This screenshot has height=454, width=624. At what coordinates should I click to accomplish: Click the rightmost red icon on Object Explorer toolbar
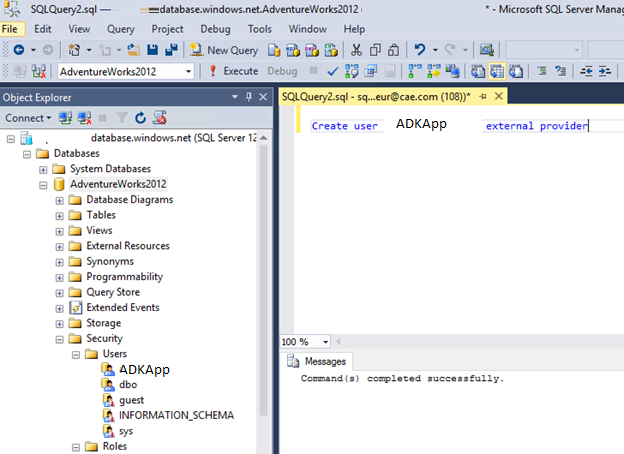160,118
